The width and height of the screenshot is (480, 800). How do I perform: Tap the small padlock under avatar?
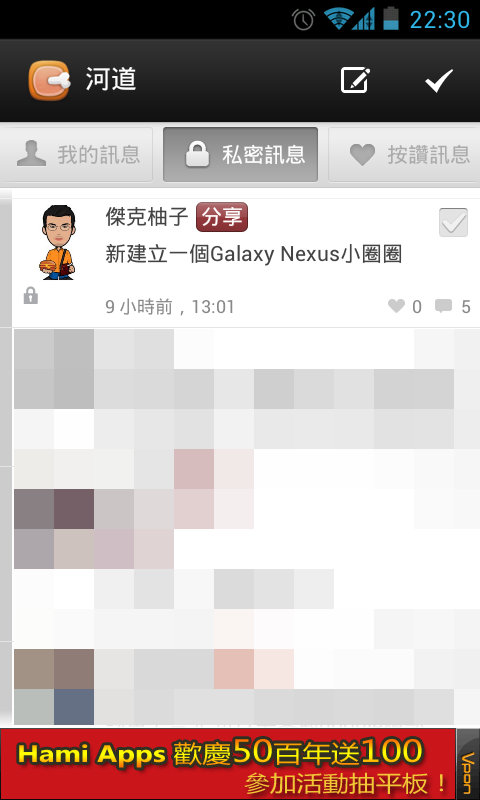coord(31,295)
